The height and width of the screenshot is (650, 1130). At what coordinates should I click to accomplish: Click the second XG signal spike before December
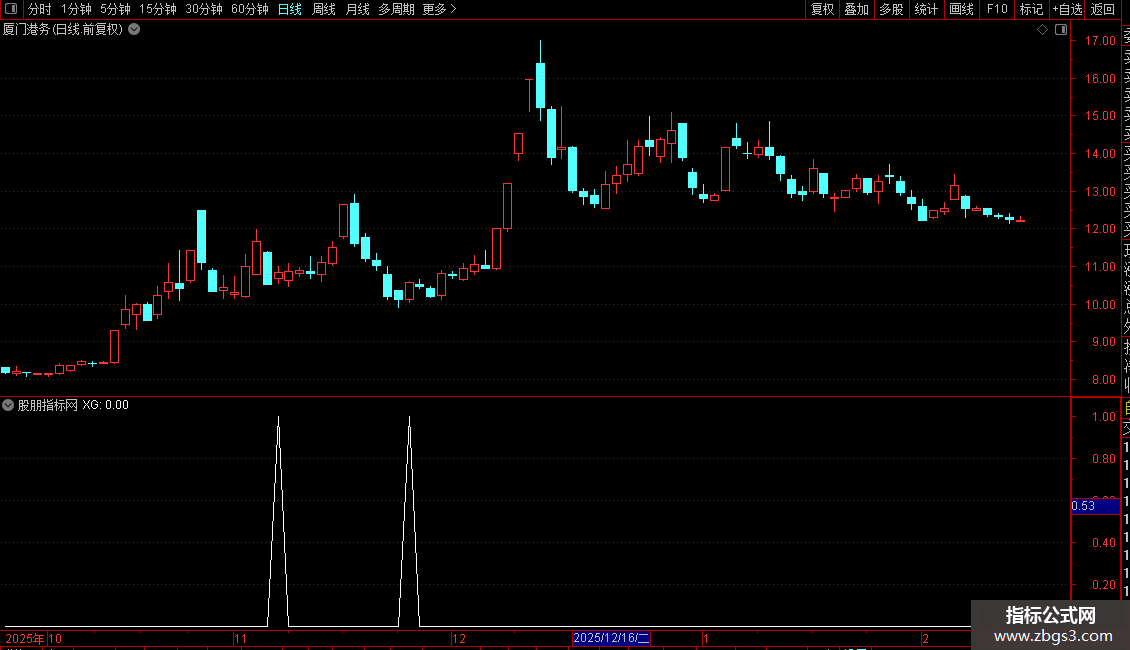point(409,521)
